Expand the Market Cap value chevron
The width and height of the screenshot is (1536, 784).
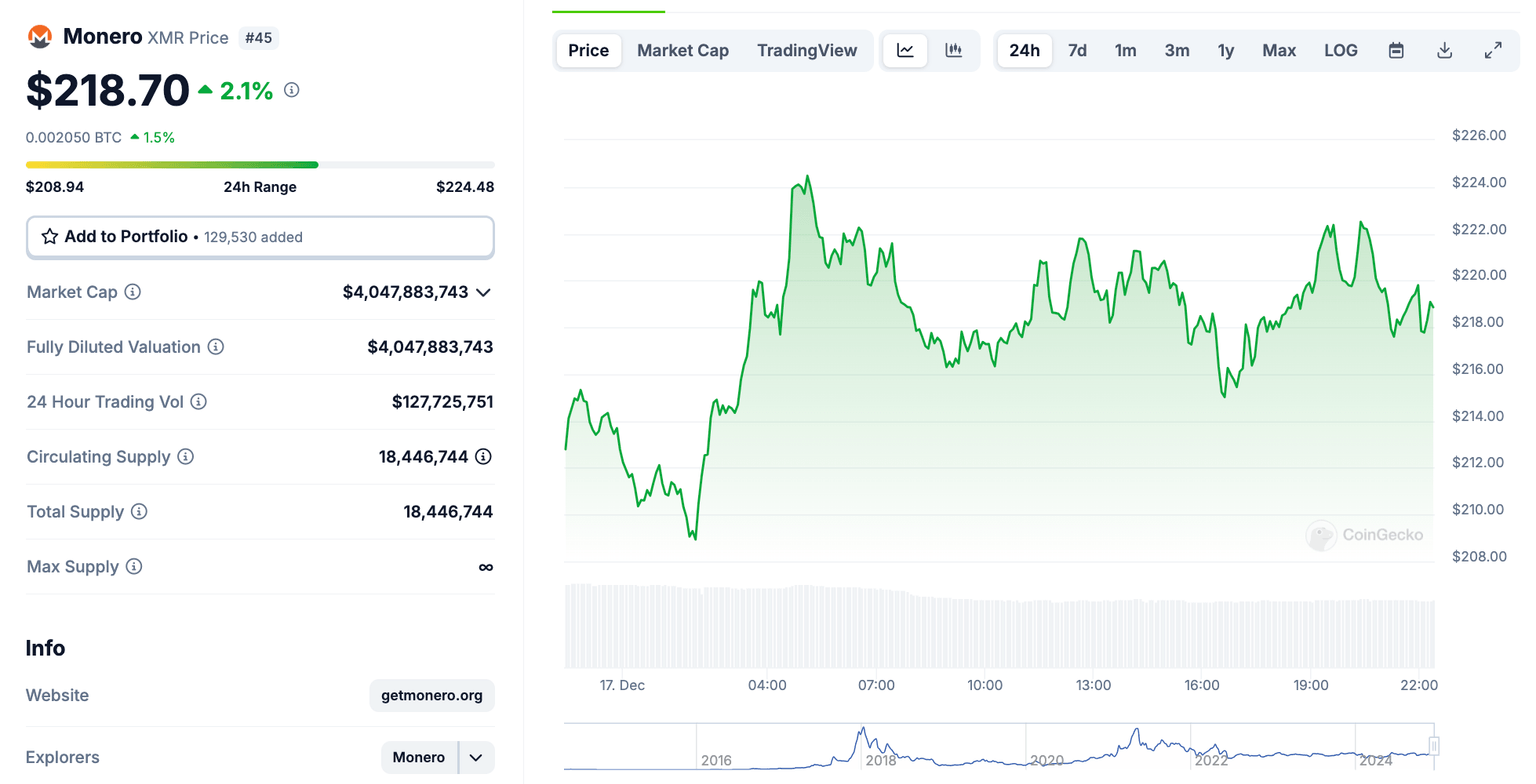483,292
